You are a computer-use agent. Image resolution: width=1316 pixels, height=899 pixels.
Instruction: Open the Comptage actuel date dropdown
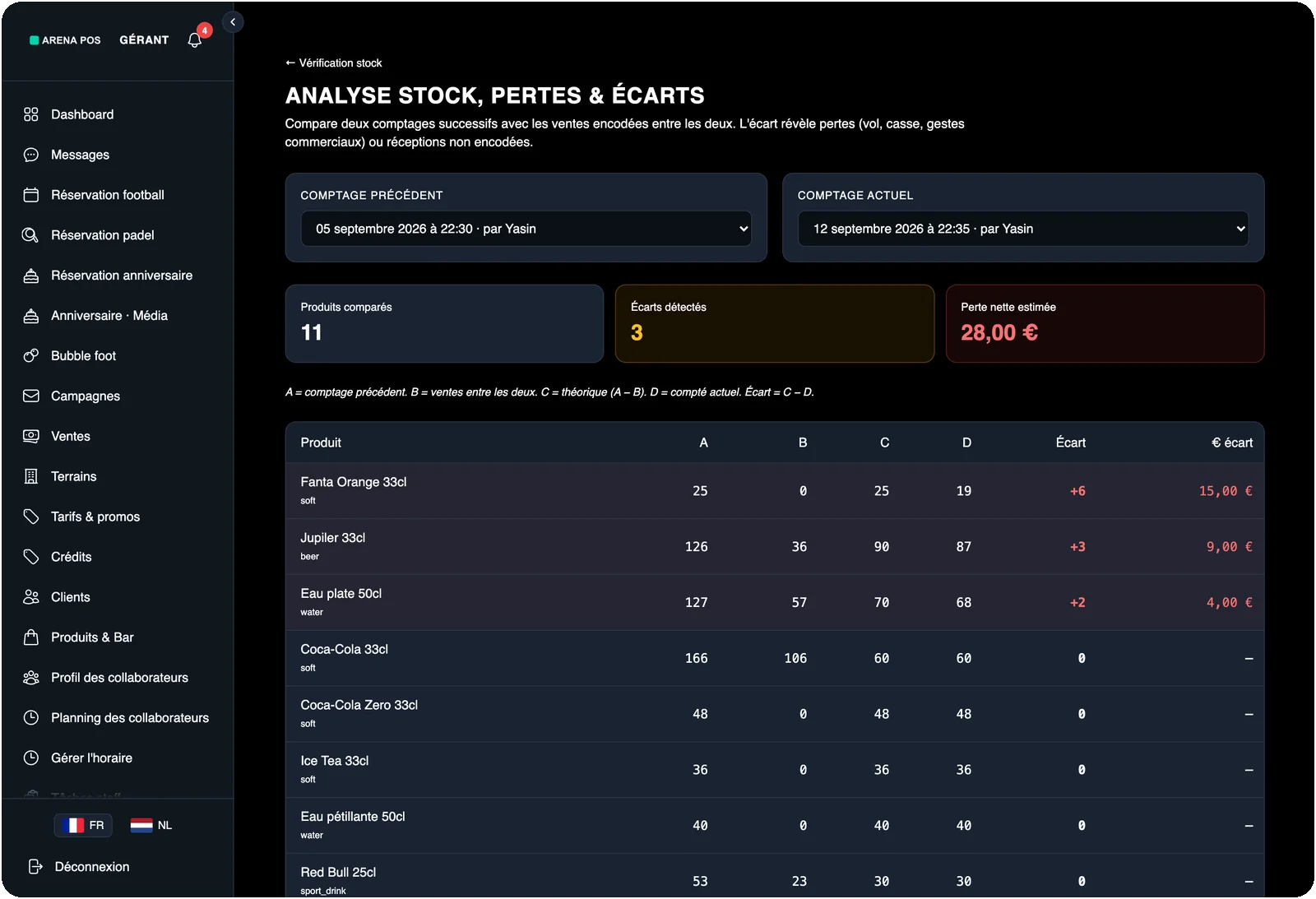(x=1023, y=229)
